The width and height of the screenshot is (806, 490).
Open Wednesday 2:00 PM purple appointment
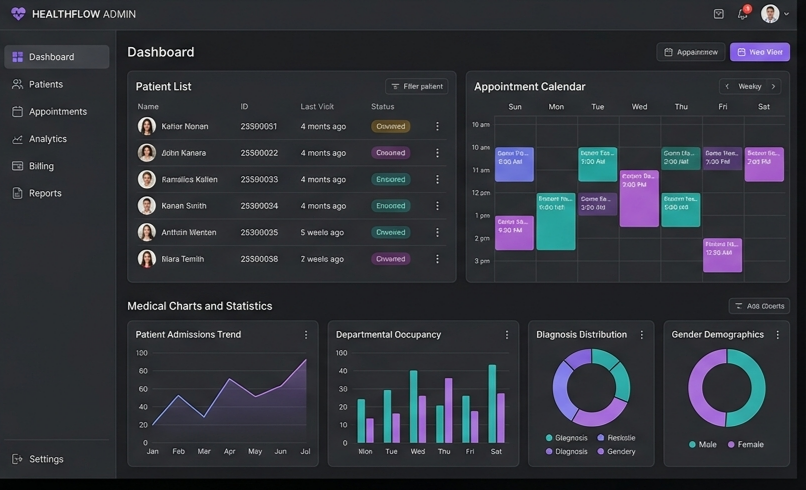click(x=639, y=198)
